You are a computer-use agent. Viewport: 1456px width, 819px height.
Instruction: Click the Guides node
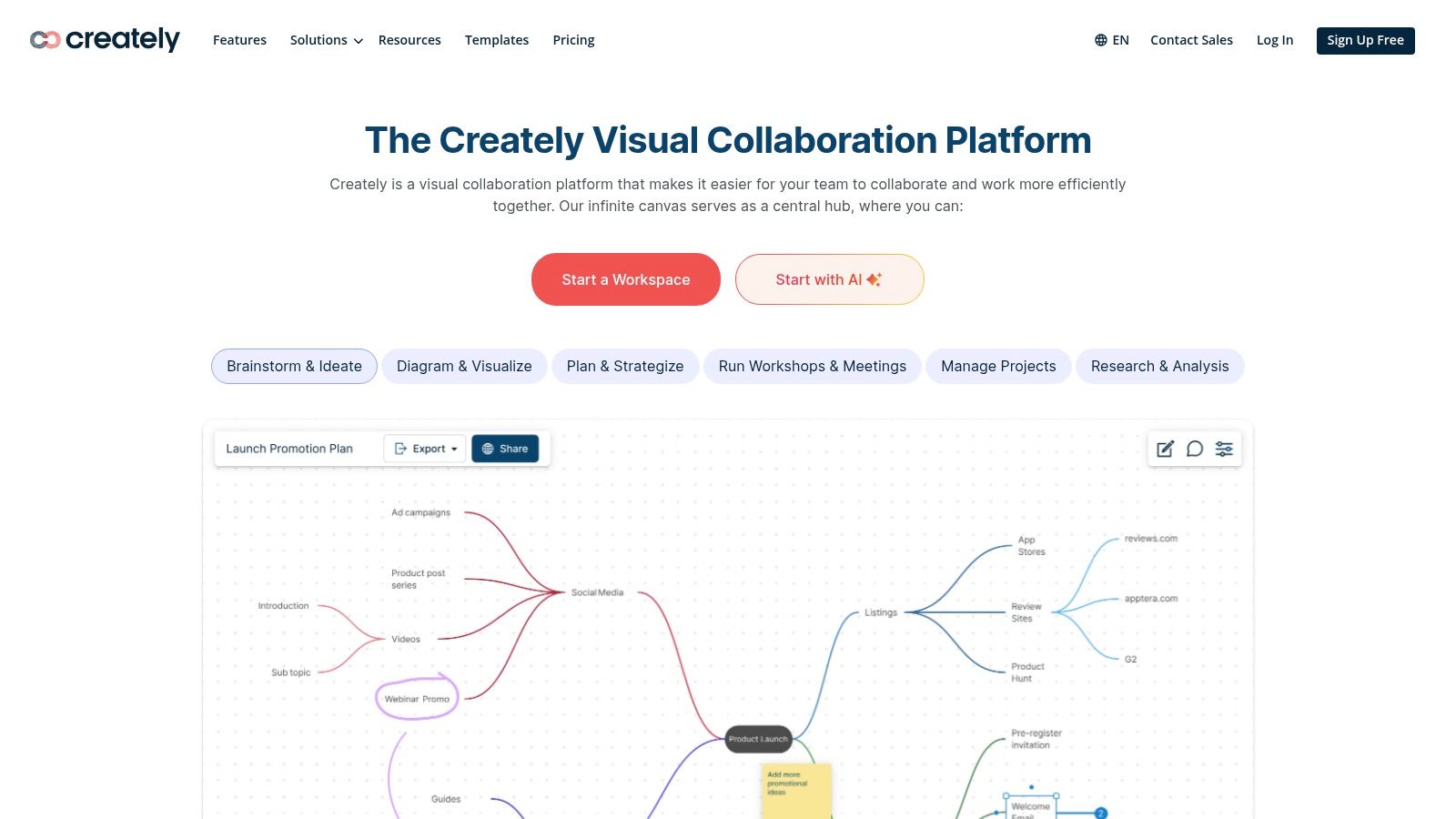point(446,799)
